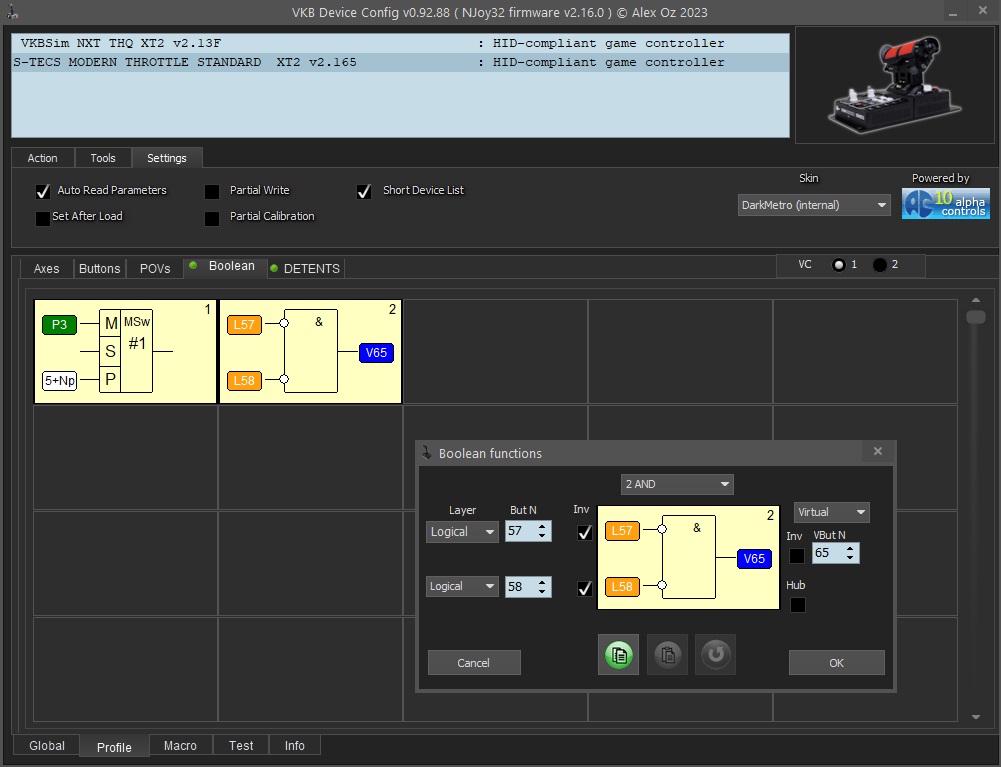1001x767 pixels.
Task: Click the paste clipboard icon in Boolean functions
Action: [667, 655]
